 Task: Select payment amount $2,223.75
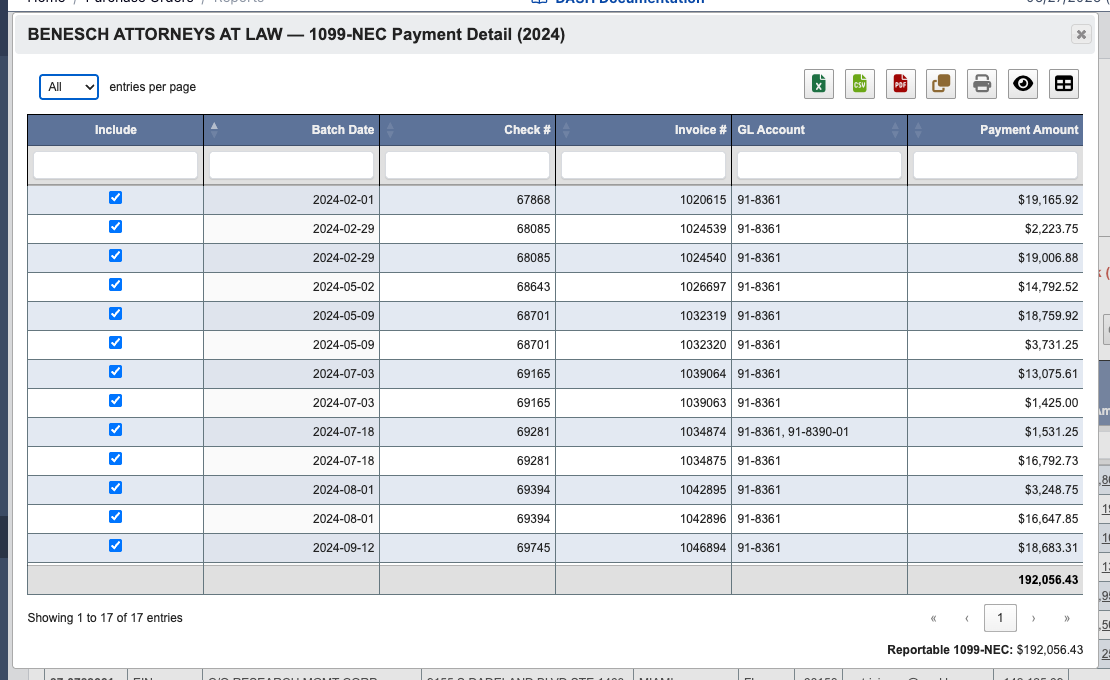[x=995, y=229]
